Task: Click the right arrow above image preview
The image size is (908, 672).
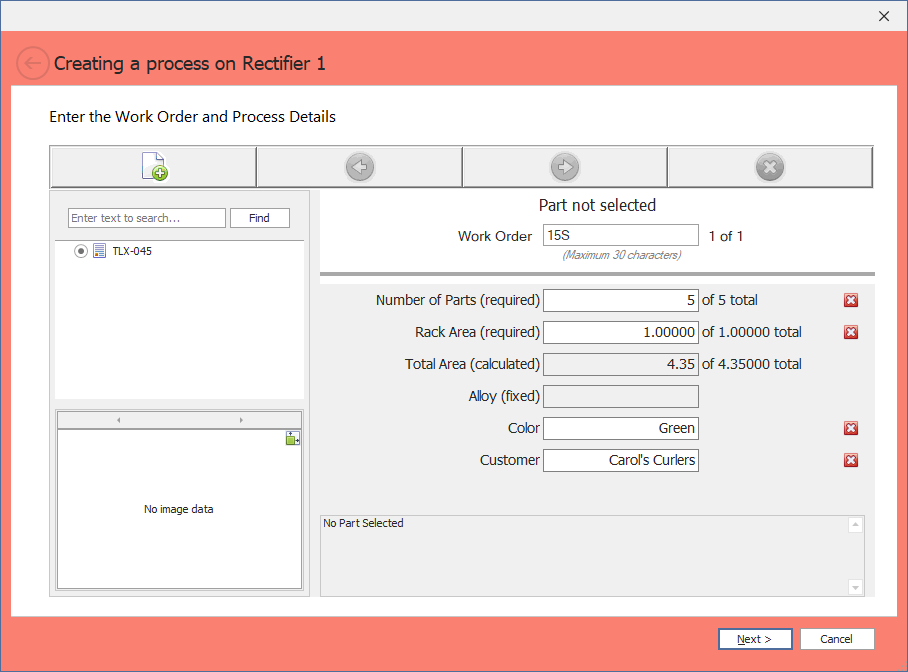Action: click(x=239, y=419)
